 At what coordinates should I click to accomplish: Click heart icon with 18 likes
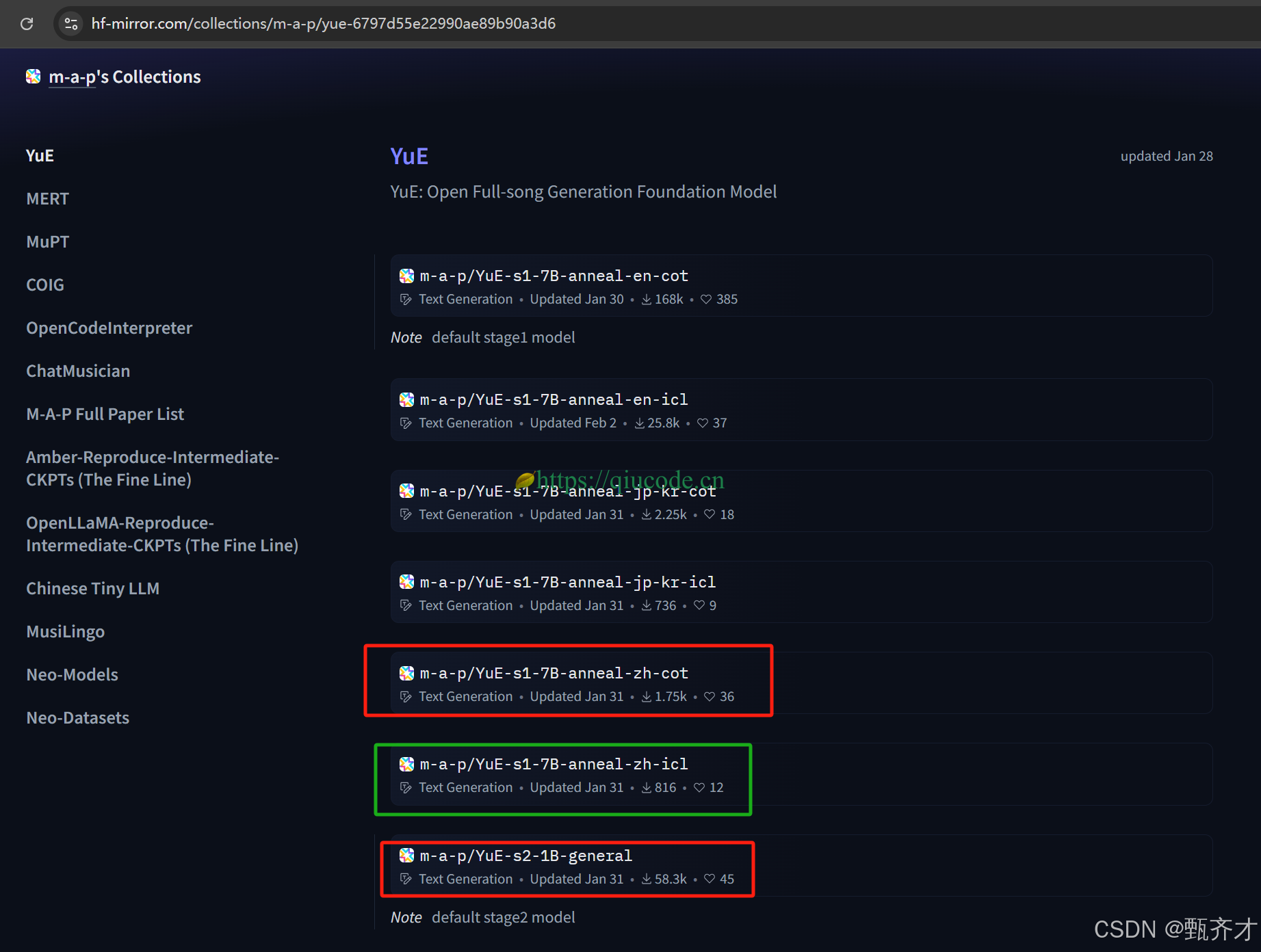point(710,515)
